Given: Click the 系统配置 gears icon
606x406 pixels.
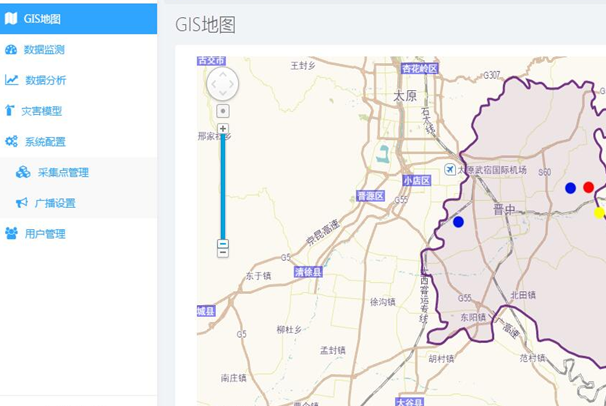Looking at the screenshot, I should click(11, 142).
